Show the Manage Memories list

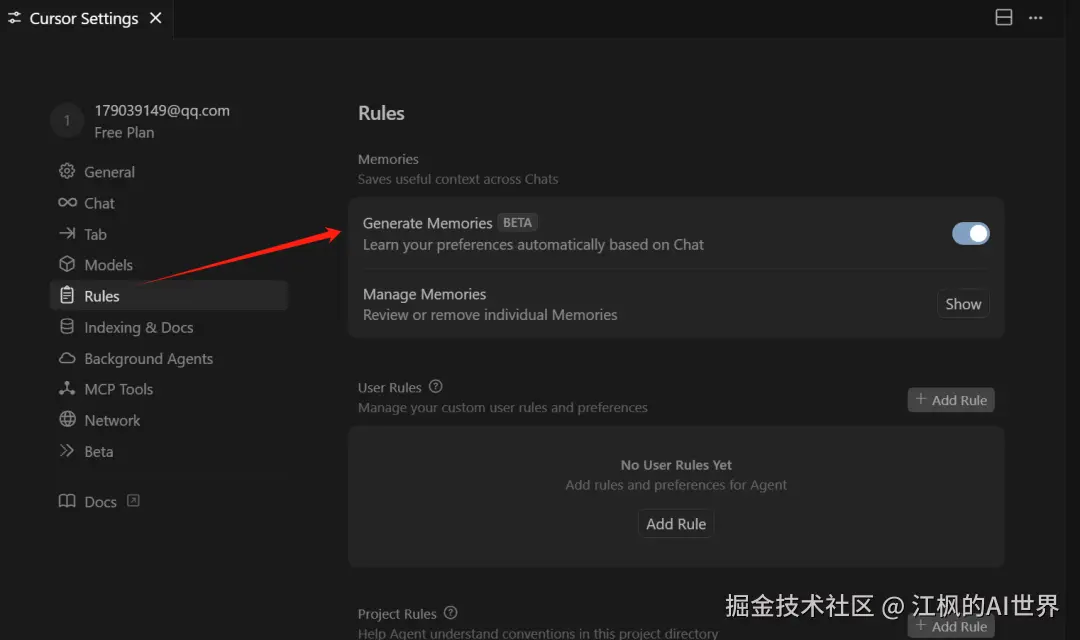(963, 304)
